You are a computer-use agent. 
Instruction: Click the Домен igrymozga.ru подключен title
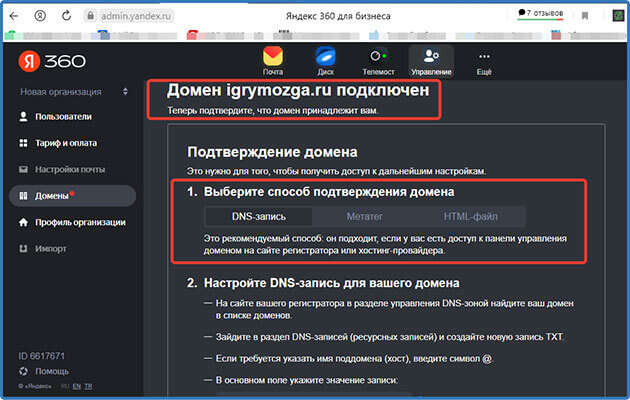click(x=298, y=90)
